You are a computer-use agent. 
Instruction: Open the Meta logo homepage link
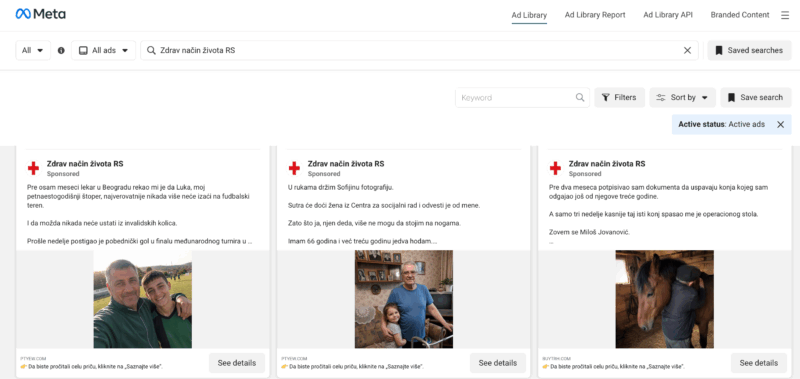[x=40, y=14]
